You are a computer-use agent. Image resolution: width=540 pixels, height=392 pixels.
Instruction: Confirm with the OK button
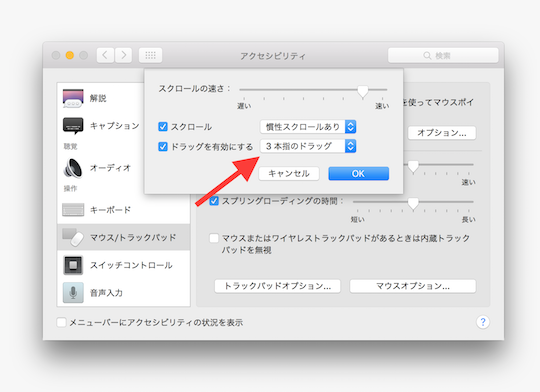[x=359, y=174]
